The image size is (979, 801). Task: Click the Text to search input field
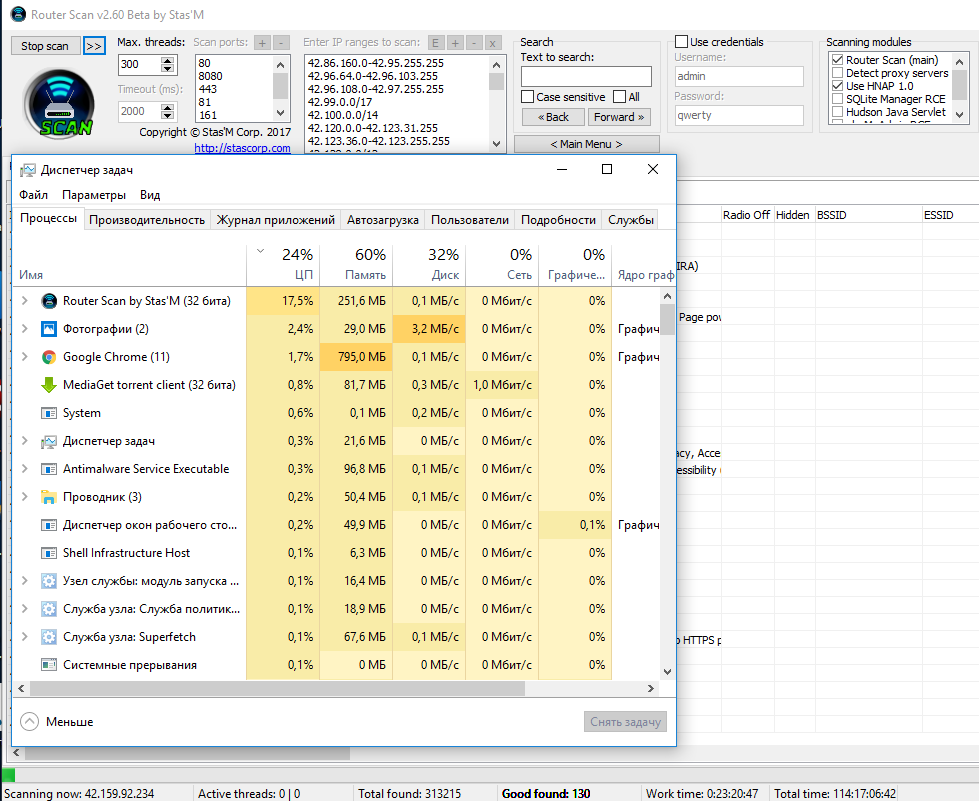tap(585, 77)
